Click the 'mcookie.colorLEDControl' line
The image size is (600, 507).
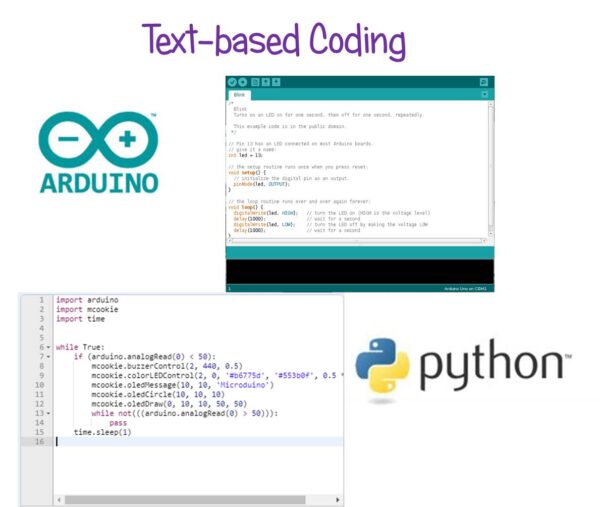click(217, 376)
